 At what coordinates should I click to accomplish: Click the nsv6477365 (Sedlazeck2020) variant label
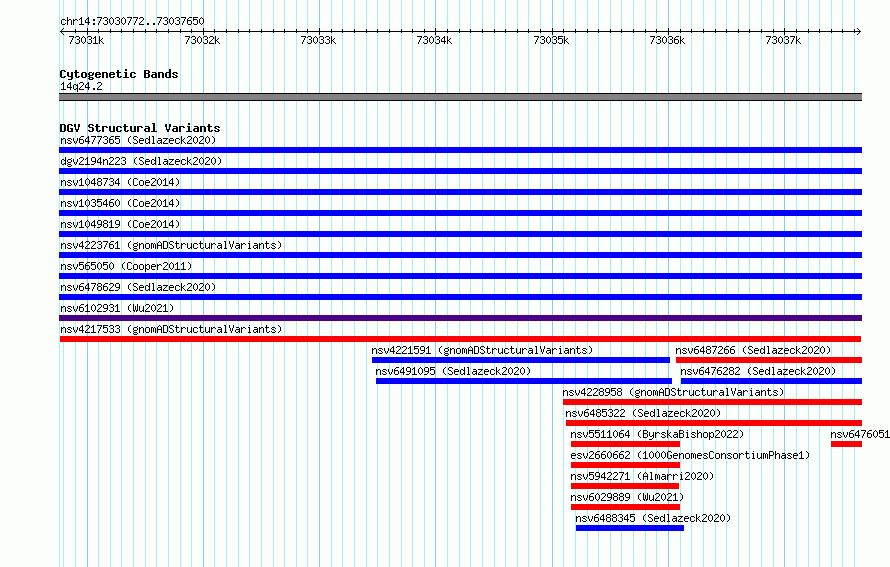click(138, 140)
